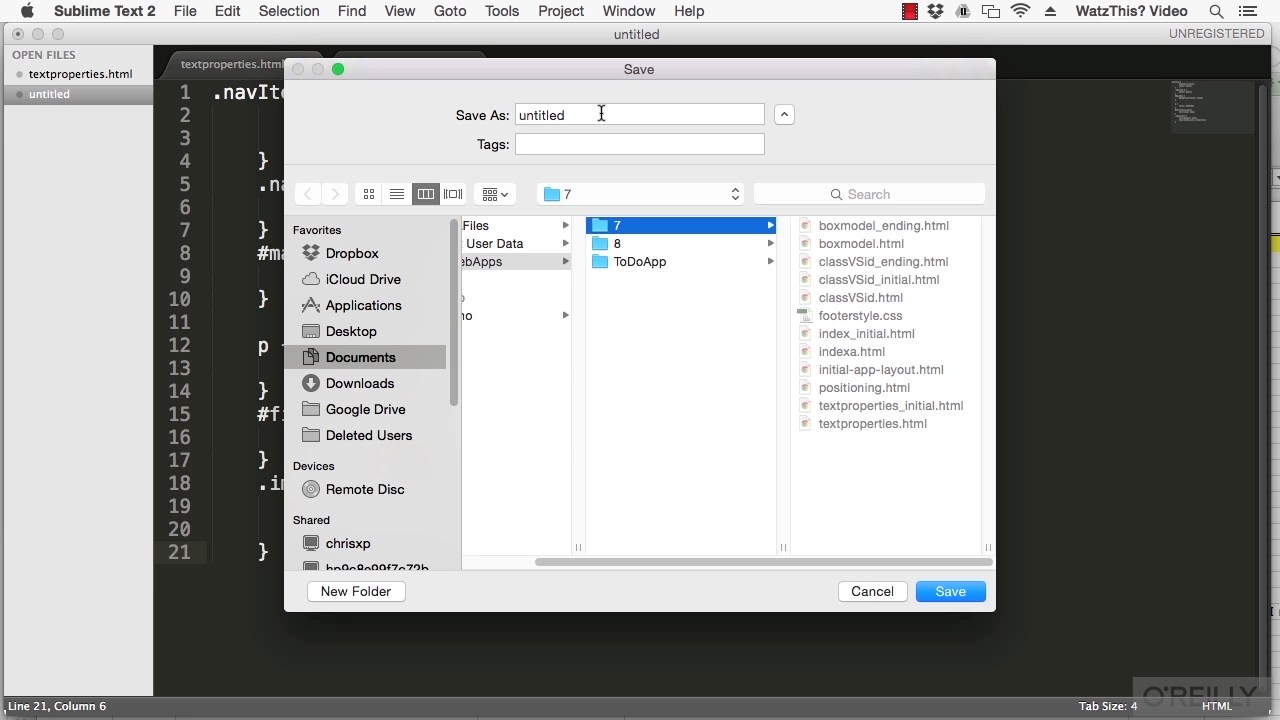This screenshot has height=720, width=1280.
Task: Open Spotlight search icon
Action: point(1217,11)
